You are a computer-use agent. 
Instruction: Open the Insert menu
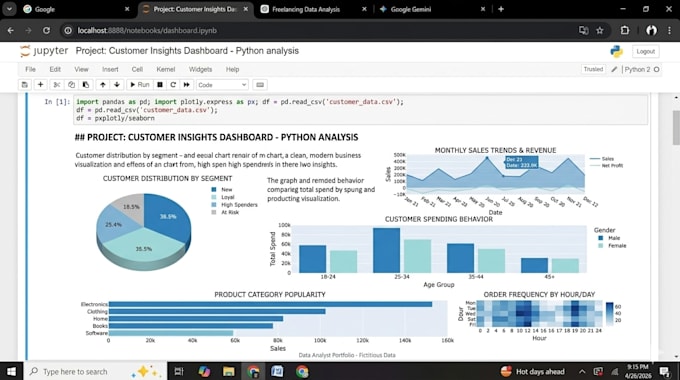point(110,69)
